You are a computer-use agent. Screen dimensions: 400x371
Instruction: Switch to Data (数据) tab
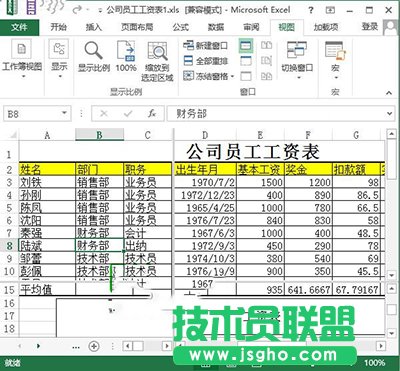[216, 27]
